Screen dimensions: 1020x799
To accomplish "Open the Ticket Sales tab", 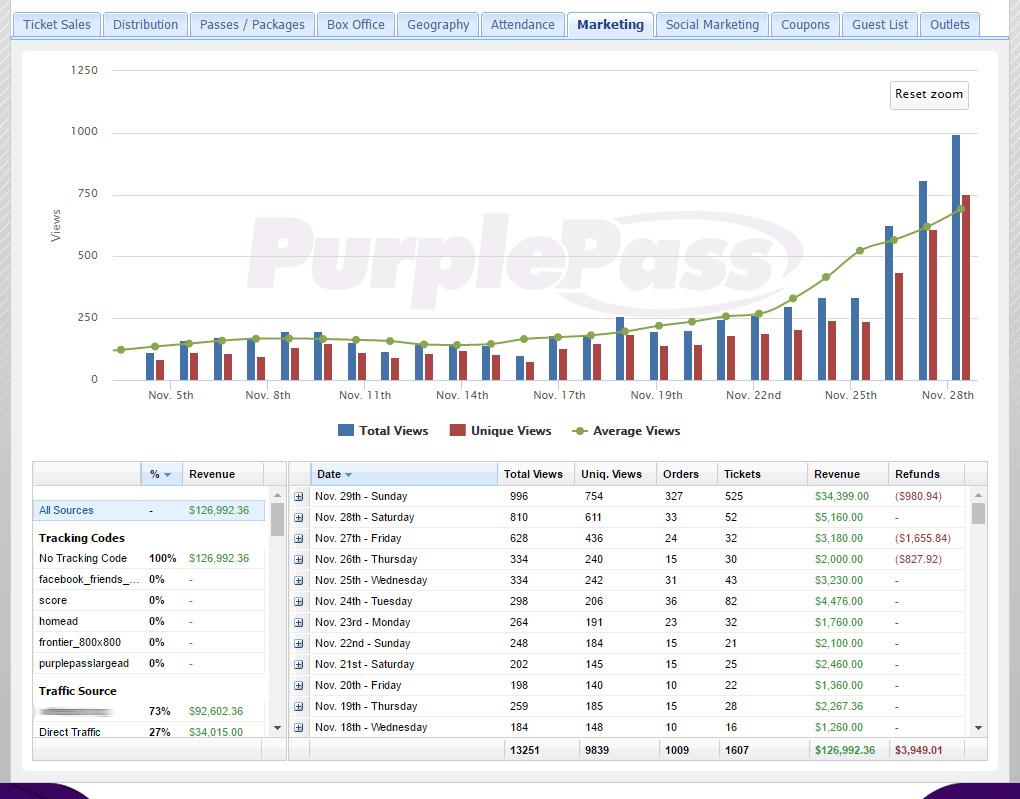I will point(57,25).
